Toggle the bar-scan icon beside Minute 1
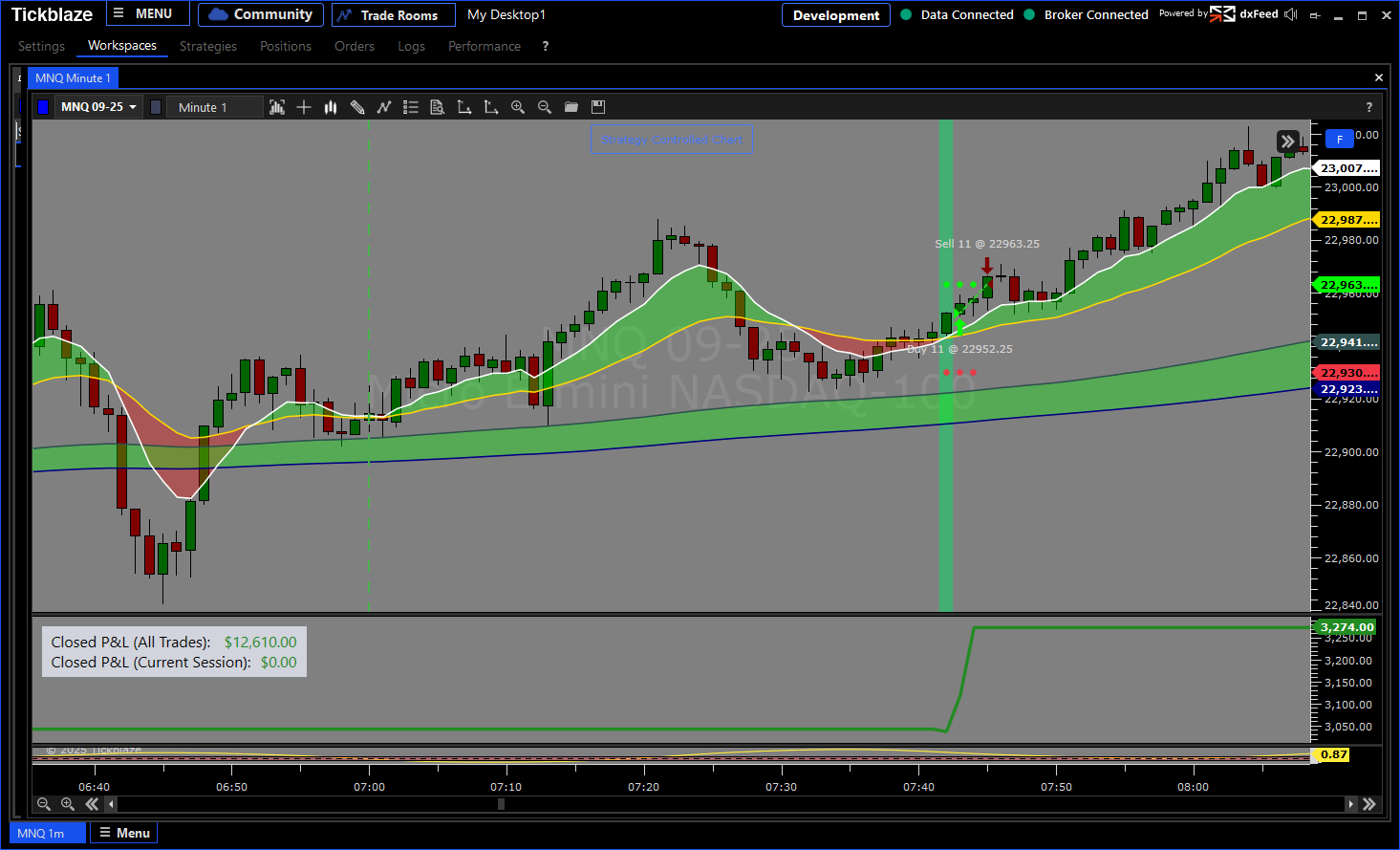The width and height of the screenshot is (1400, 850). point(277,107)
